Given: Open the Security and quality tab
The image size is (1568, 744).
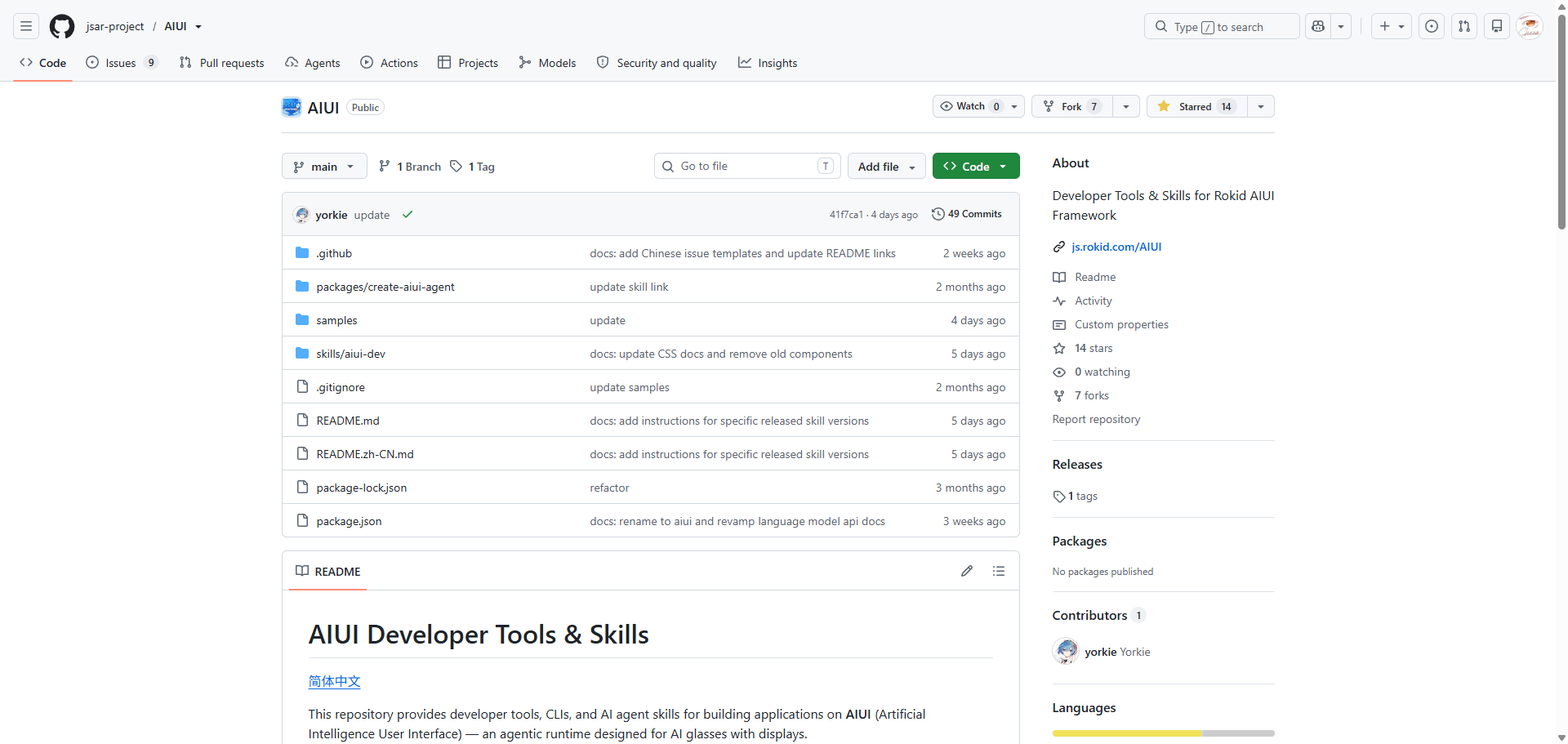Looking at the screenshot, I should point(657,63).
